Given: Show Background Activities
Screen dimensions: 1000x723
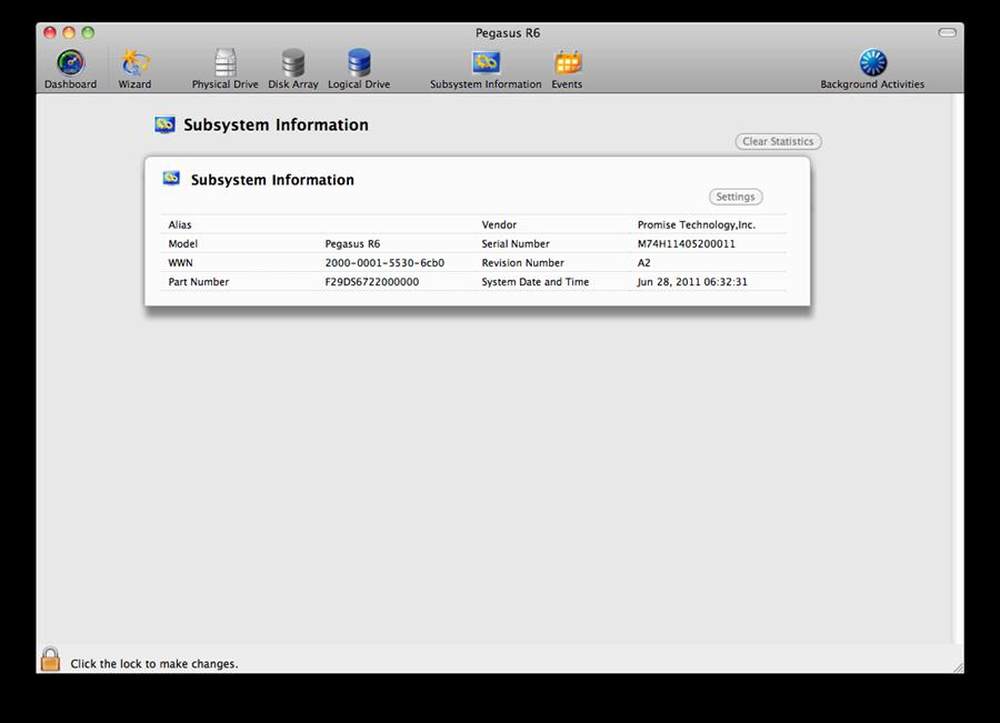Looking at the screenshot, I should tap(872, 69).
